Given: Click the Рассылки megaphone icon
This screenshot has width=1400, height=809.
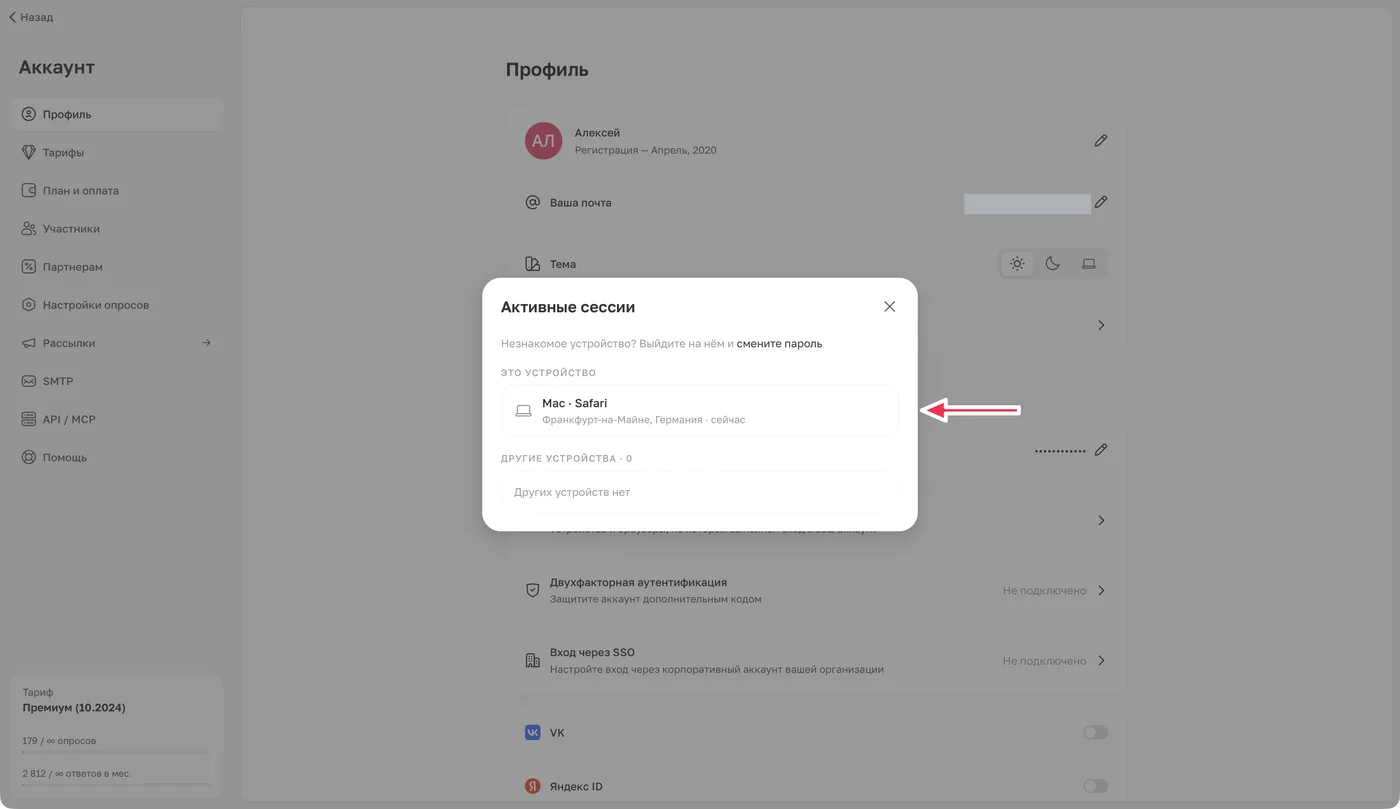Looking at the screenshot, I should [x=29, y=343].
